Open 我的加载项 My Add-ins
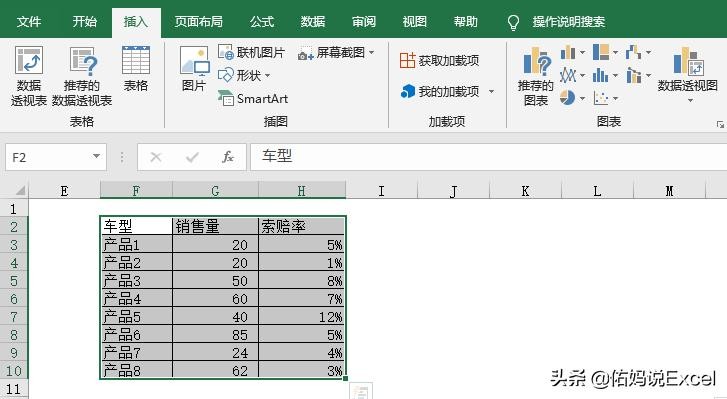This screenshot has width=727, height=399. point(440,91)
